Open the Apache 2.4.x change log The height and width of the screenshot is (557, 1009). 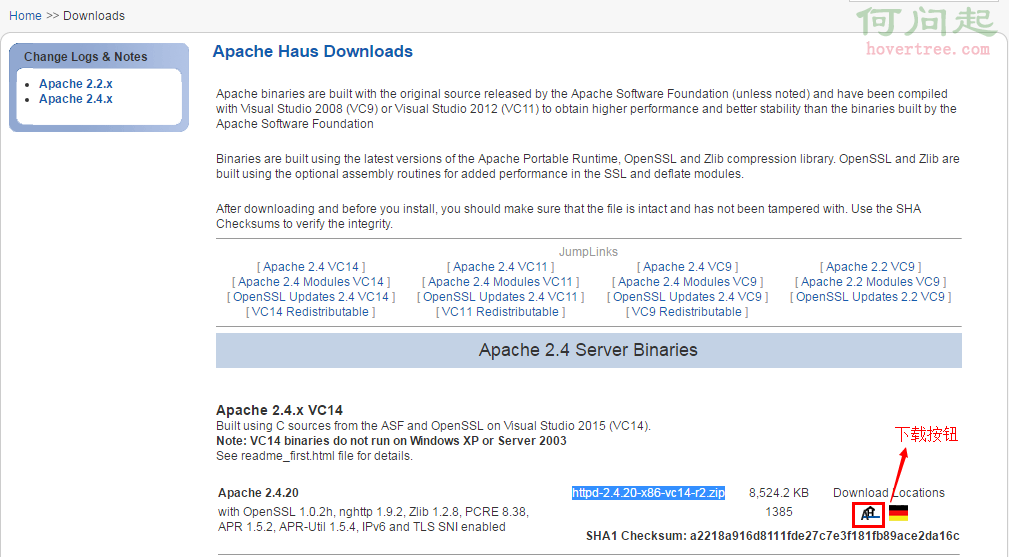click(75, 99)
